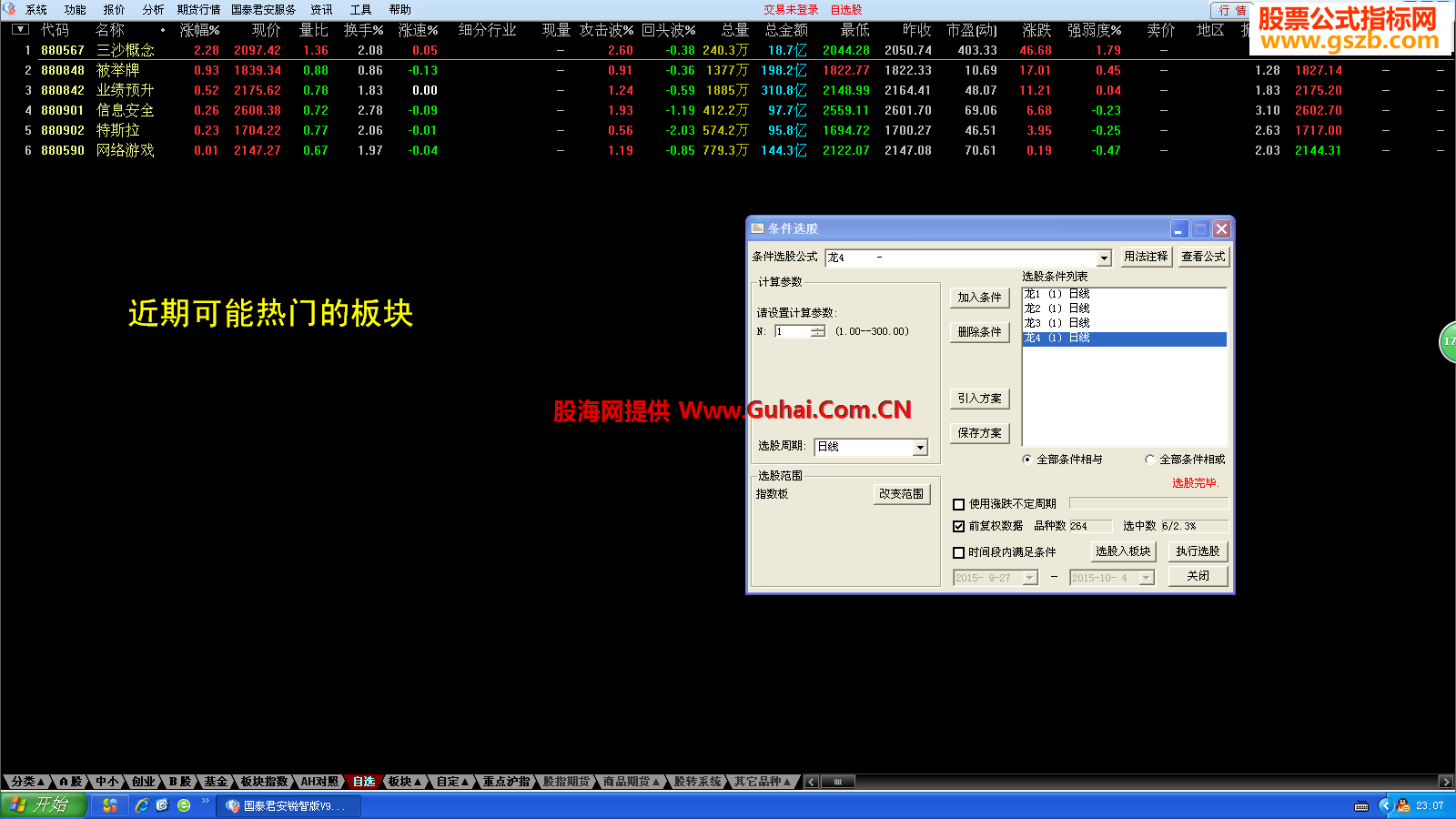Screen dimensions: 1456x819
Task: Click the app logo icon in menu bar
Action: tap(10, 9)
